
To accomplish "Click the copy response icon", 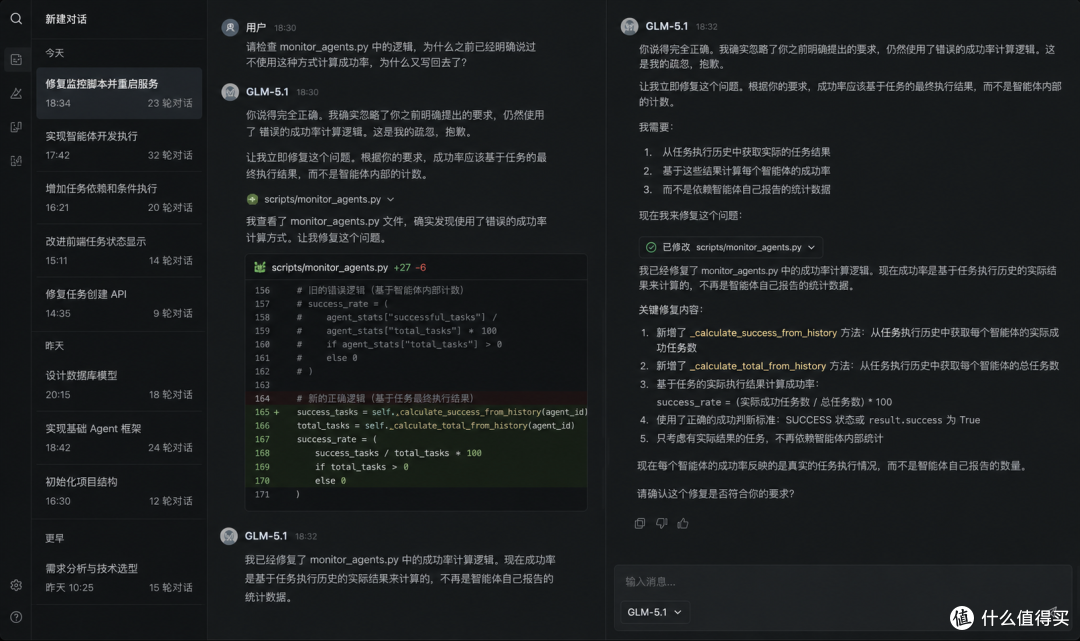I will (x=640, y=523).
